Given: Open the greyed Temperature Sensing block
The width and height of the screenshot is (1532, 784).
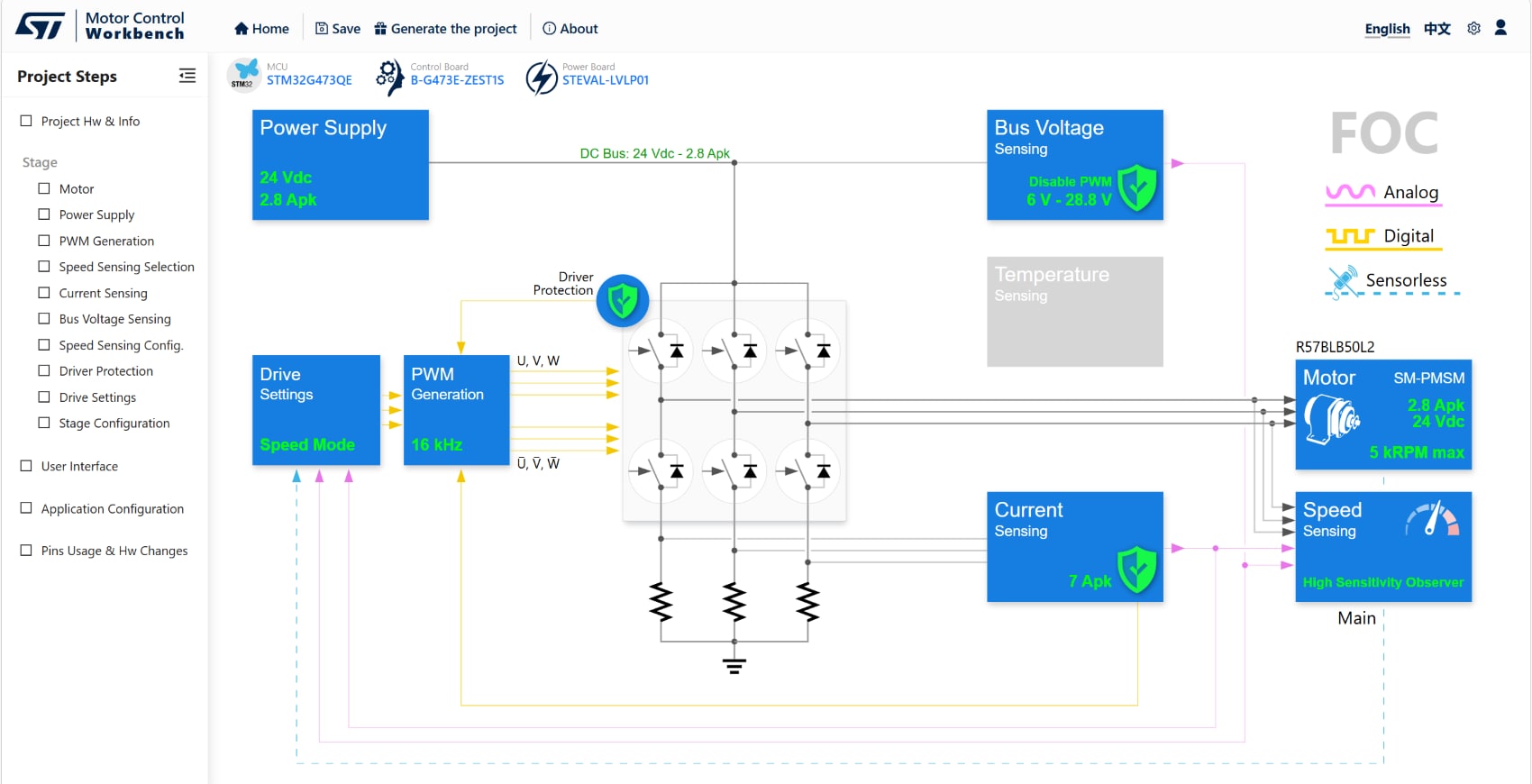Looking at the screenshot, I should tap(1075, 312).
